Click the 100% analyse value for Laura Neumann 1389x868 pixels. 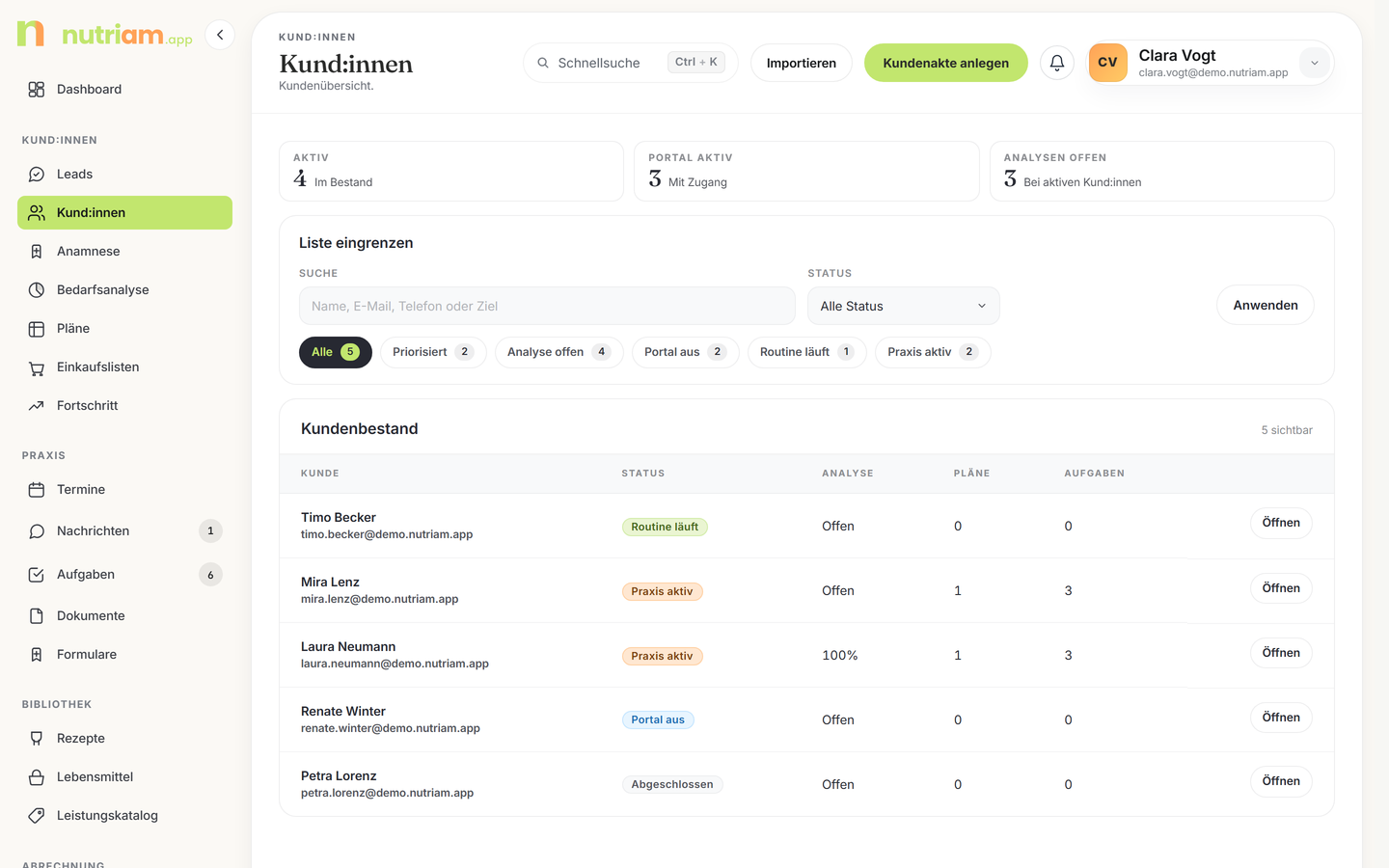pyautogui.click(x=840, y=656)
